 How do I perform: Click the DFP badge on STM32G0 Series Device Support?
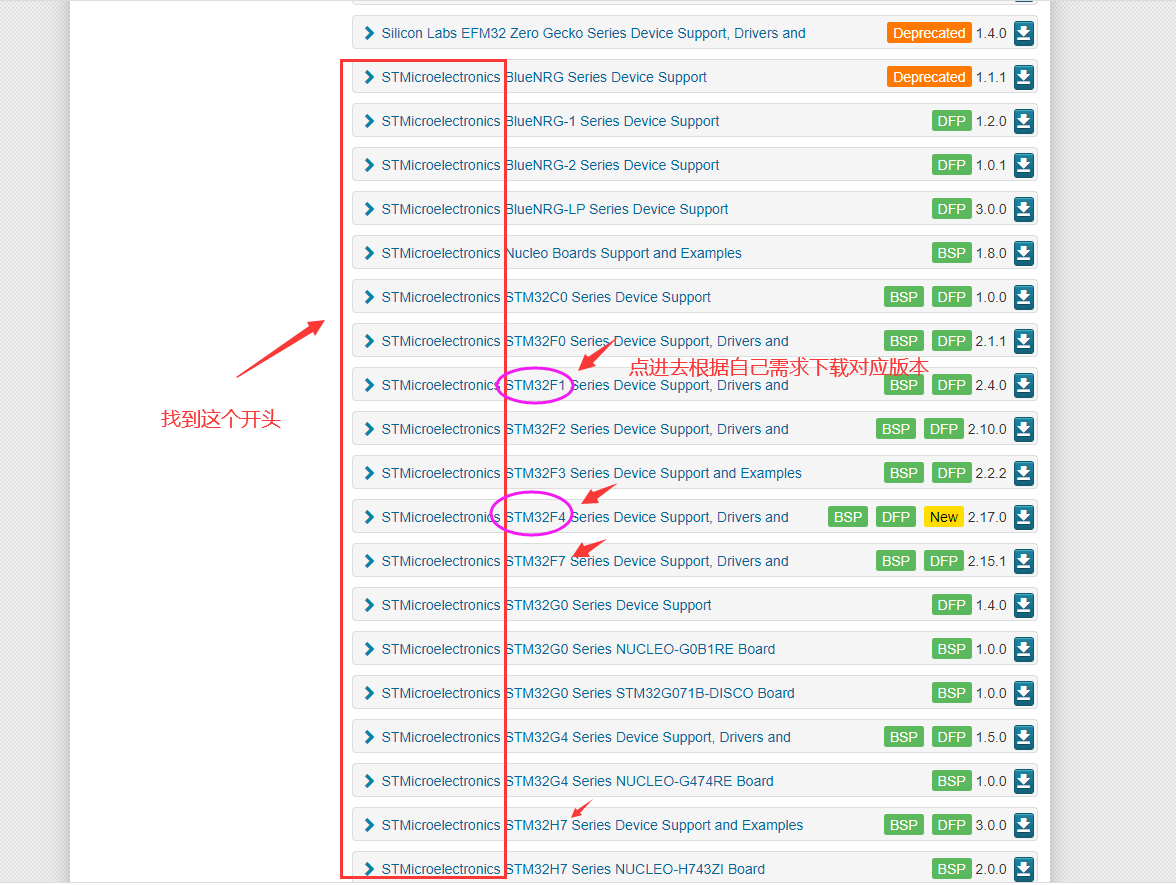click(952, 605)
